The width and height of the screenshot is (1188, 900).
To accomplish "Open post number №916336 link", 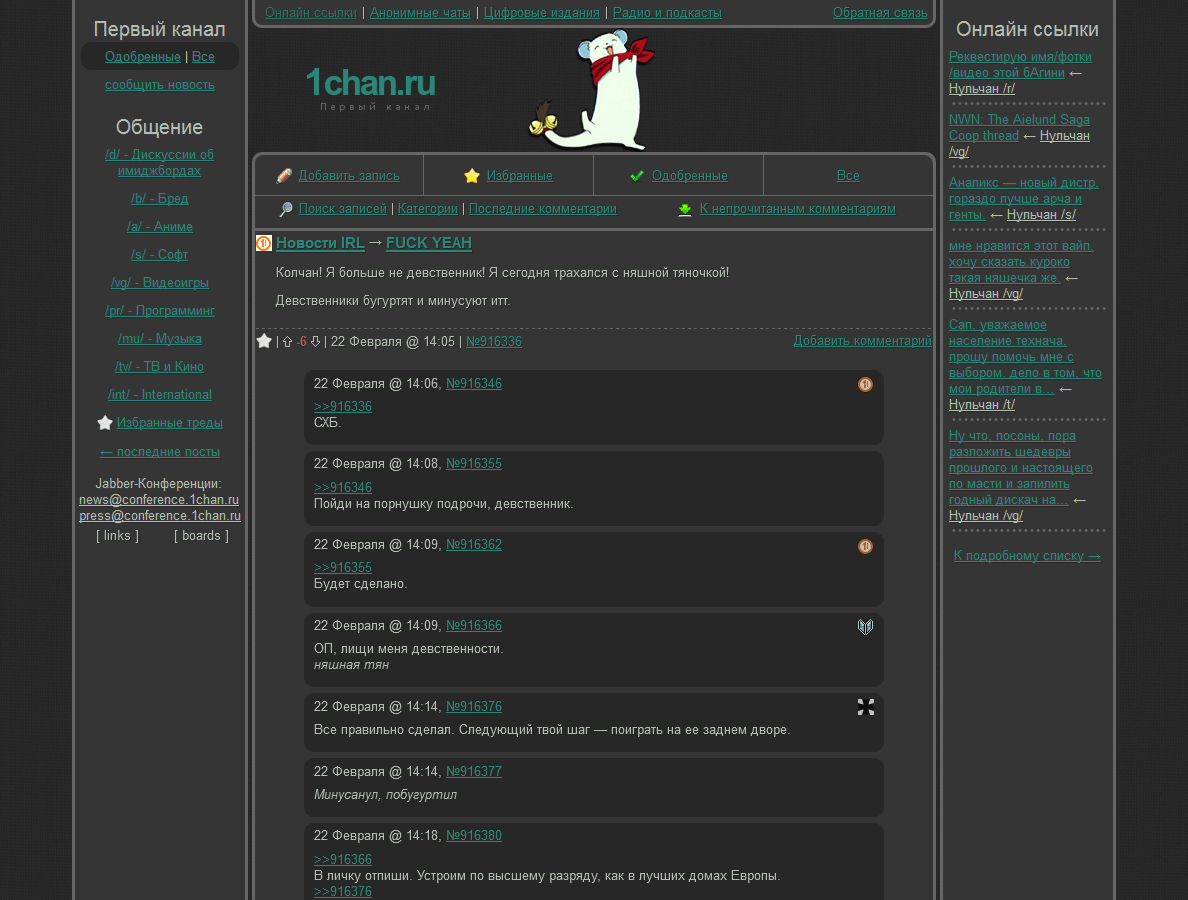I will click(x=494, y=342).
